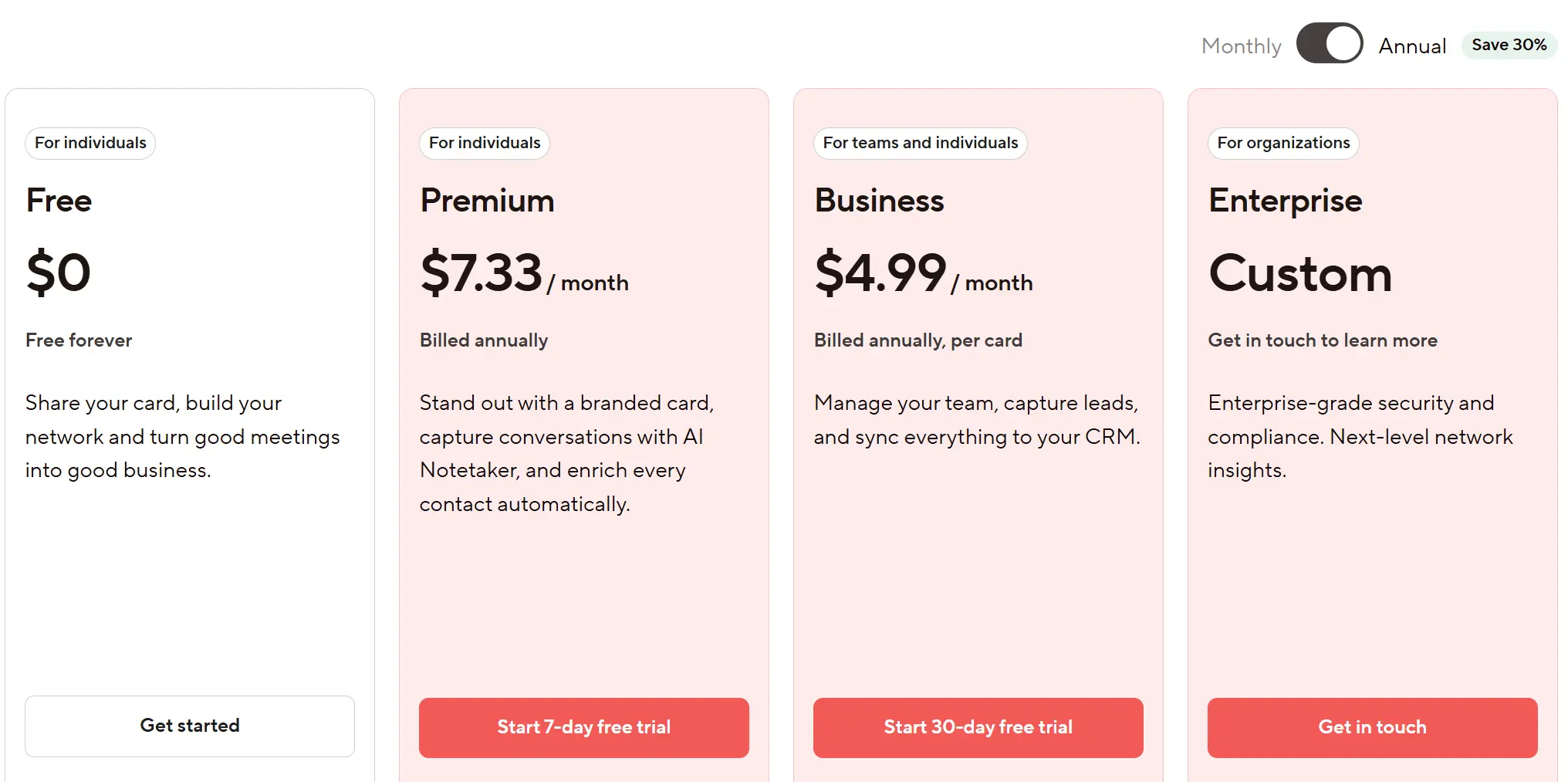Viewport: 1568px width, 782px height.
Task: Start the 30-day free trial for Business
Action: tap(977, 726)
